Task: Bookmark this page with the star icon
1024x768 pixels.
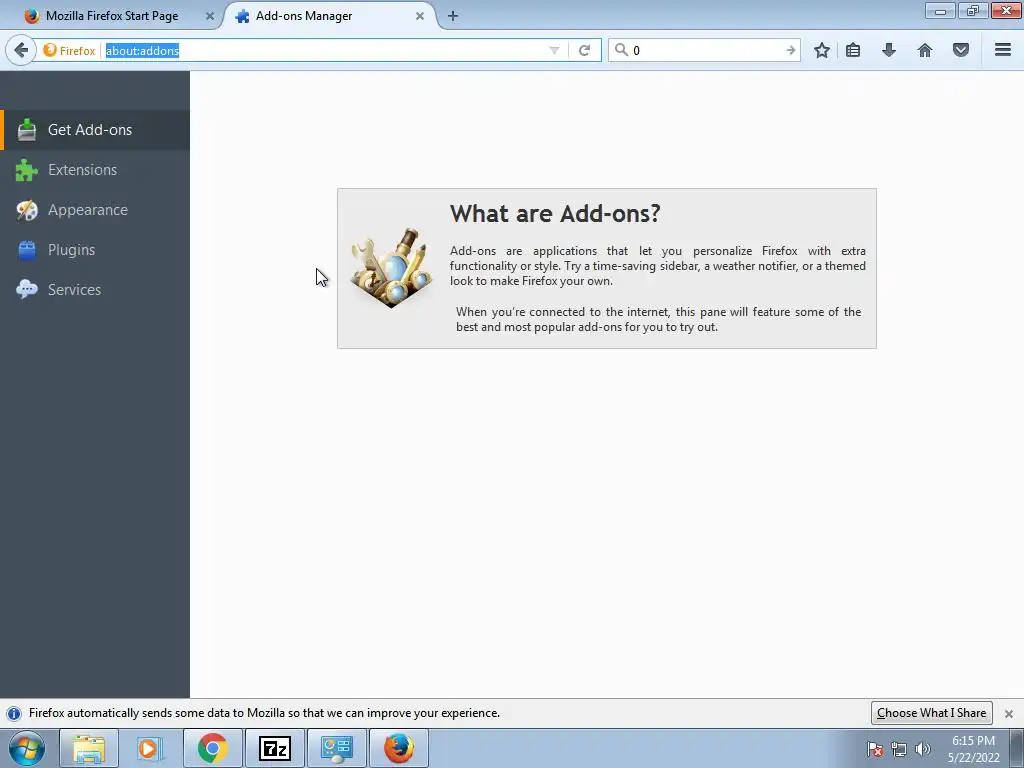Action: (822, 50)
